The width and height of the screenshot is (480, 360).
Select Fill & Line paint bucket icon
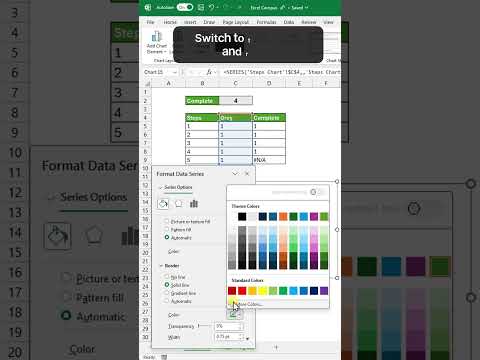163,203
